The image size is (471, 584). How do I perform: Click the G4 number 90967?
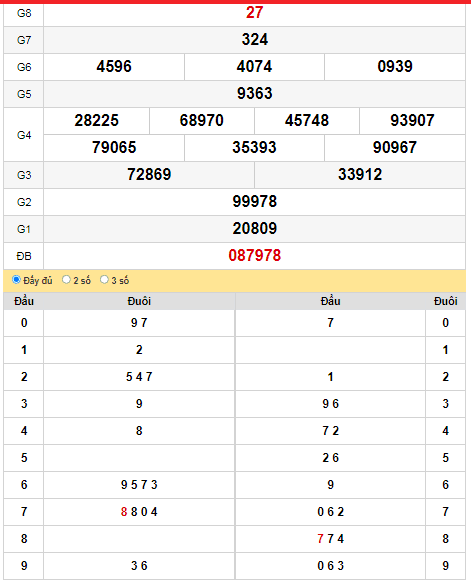(x=395, y=147)
